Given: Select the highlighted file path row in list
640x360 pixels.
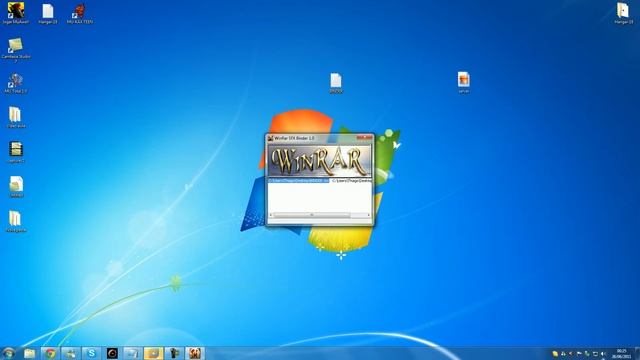Looking at the screenshot, I should pos(298,180).
